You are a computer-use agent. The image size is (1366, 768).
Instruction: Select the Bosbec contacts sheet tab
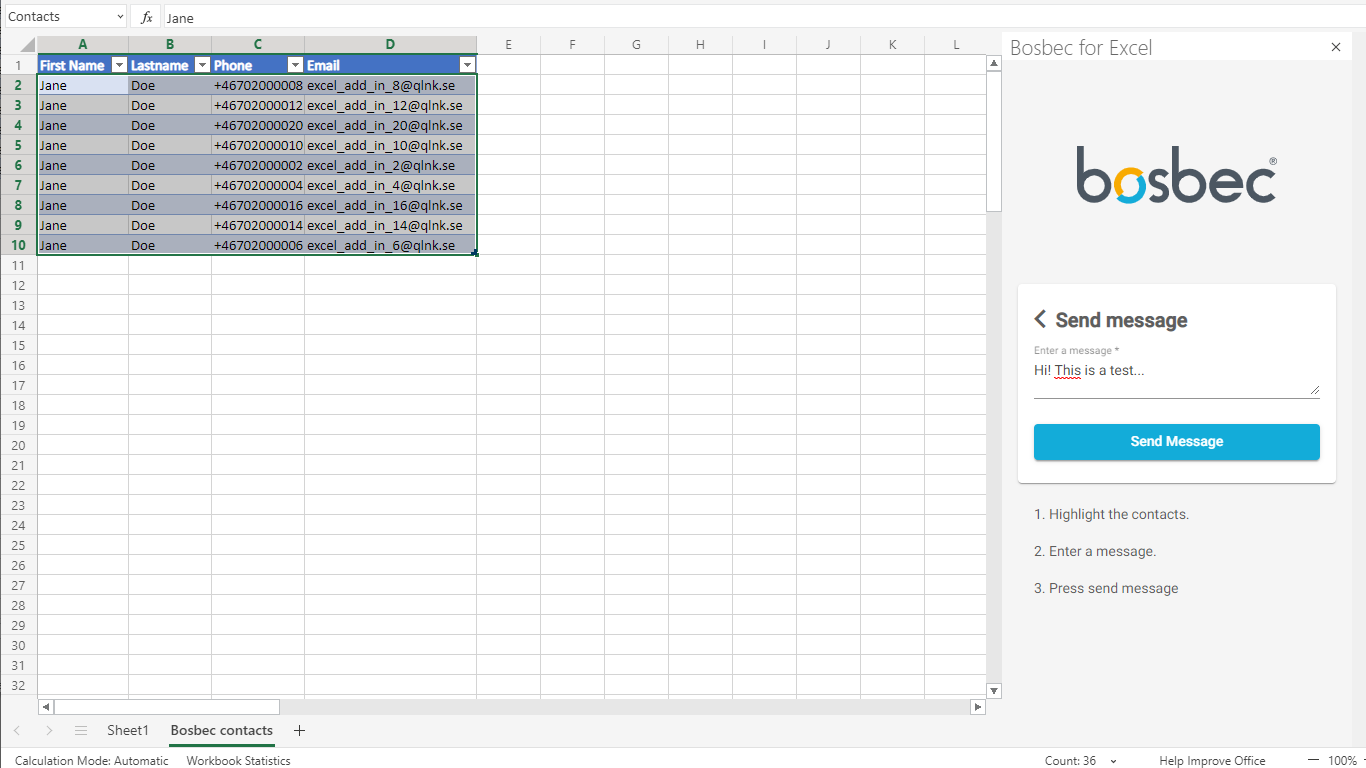(222, 731)
